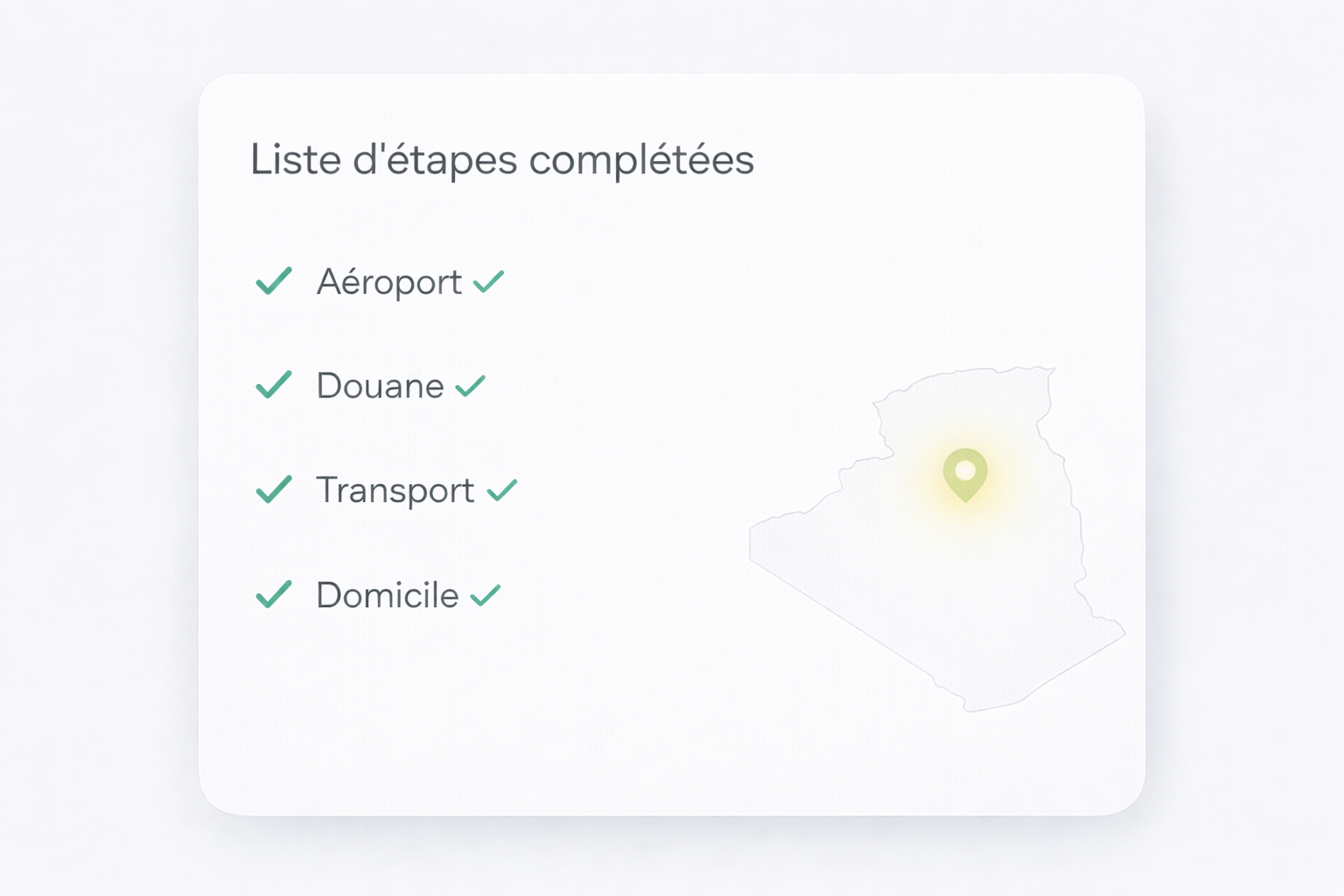Click the small checkmark after Aéroport
Image resolution: width=1344 pixels, height=896 pixels.
[488, 282]
